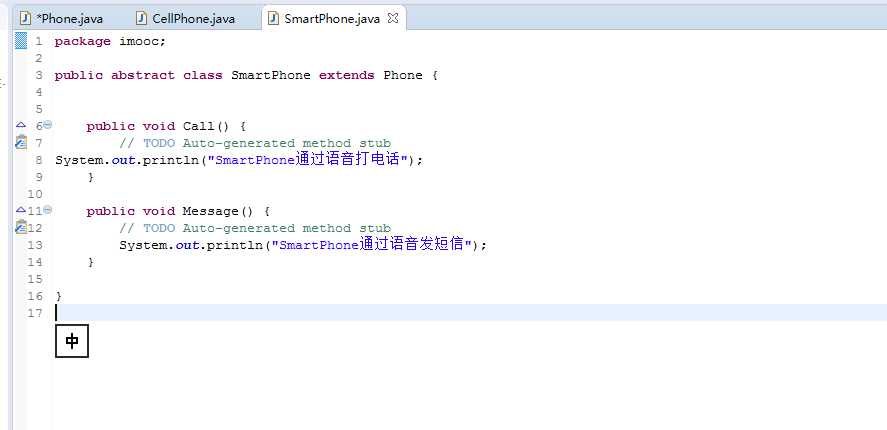Click 'imooc' in the package declaration
The image size is (887, 430).
(x=142, y=41)
